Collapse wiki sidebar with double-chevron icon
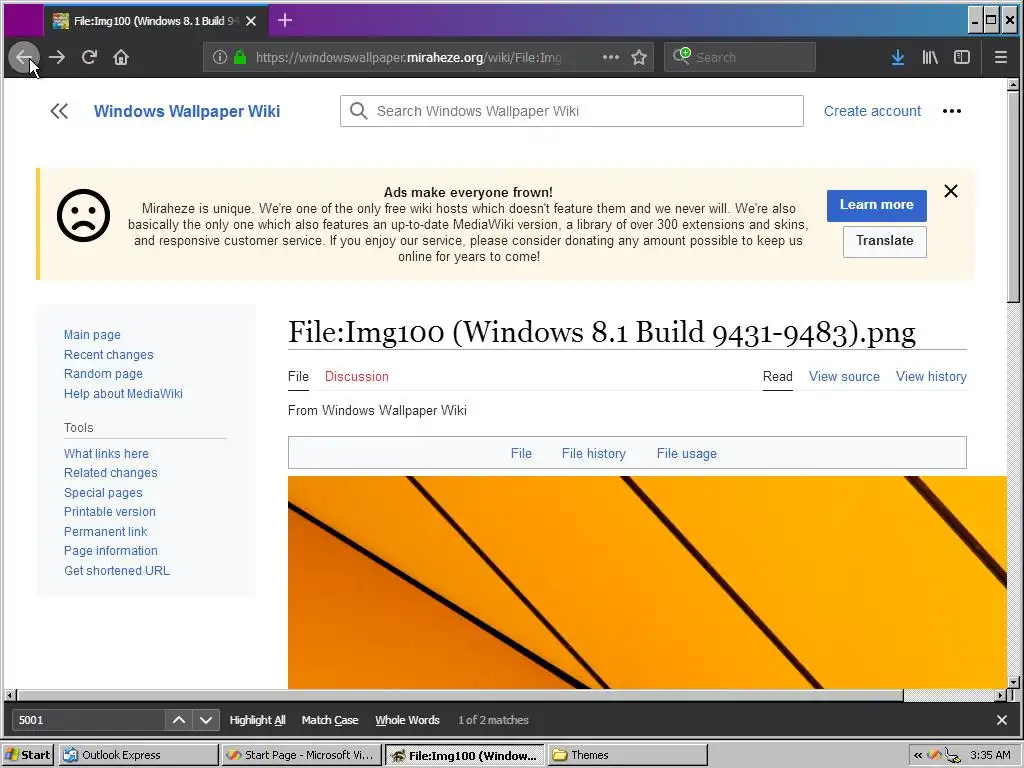This screenshot has height=768, width=1024. pyautogui.click(x=59, y=111)
